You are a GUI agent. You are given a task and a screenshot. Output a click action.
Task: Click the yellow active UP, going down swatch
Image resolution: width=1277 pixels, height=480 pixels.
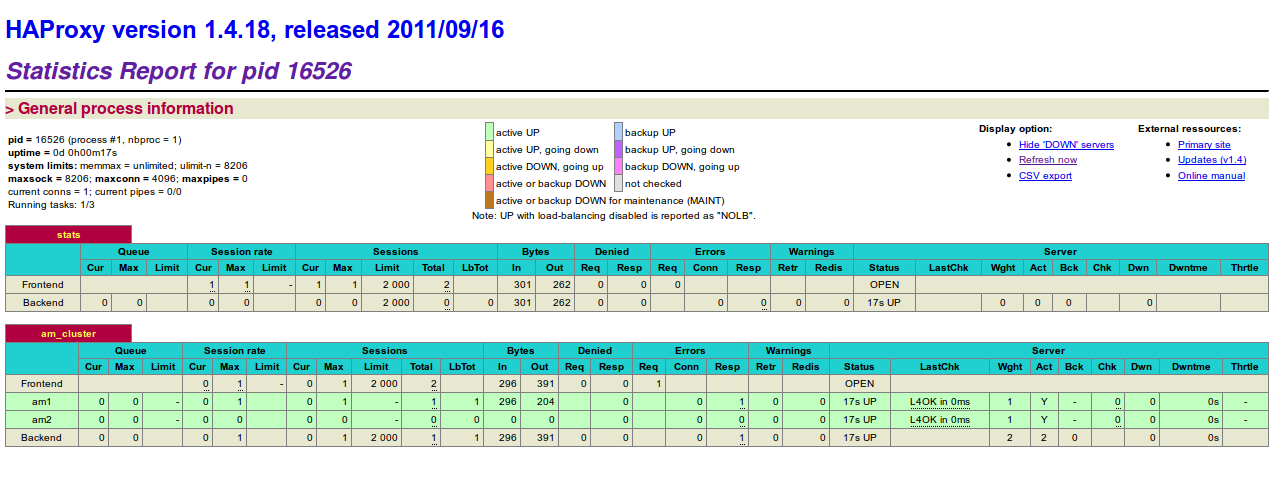[490, 149]
